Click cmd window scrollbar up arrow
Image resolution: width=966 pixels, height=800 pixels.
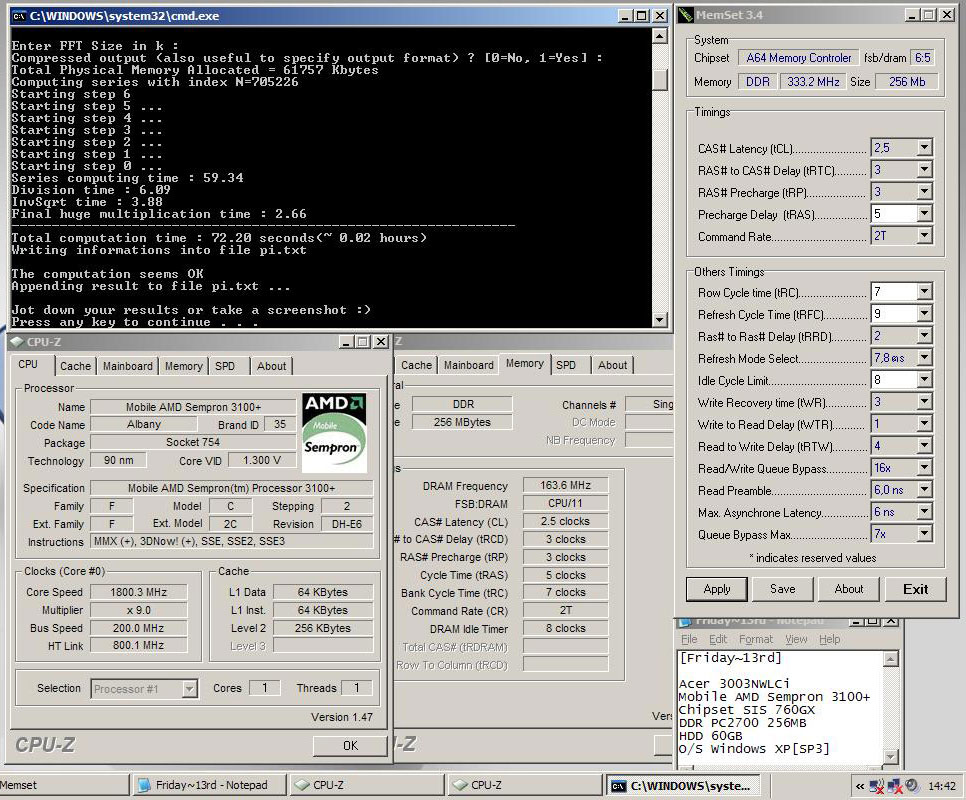pos(660,36)
